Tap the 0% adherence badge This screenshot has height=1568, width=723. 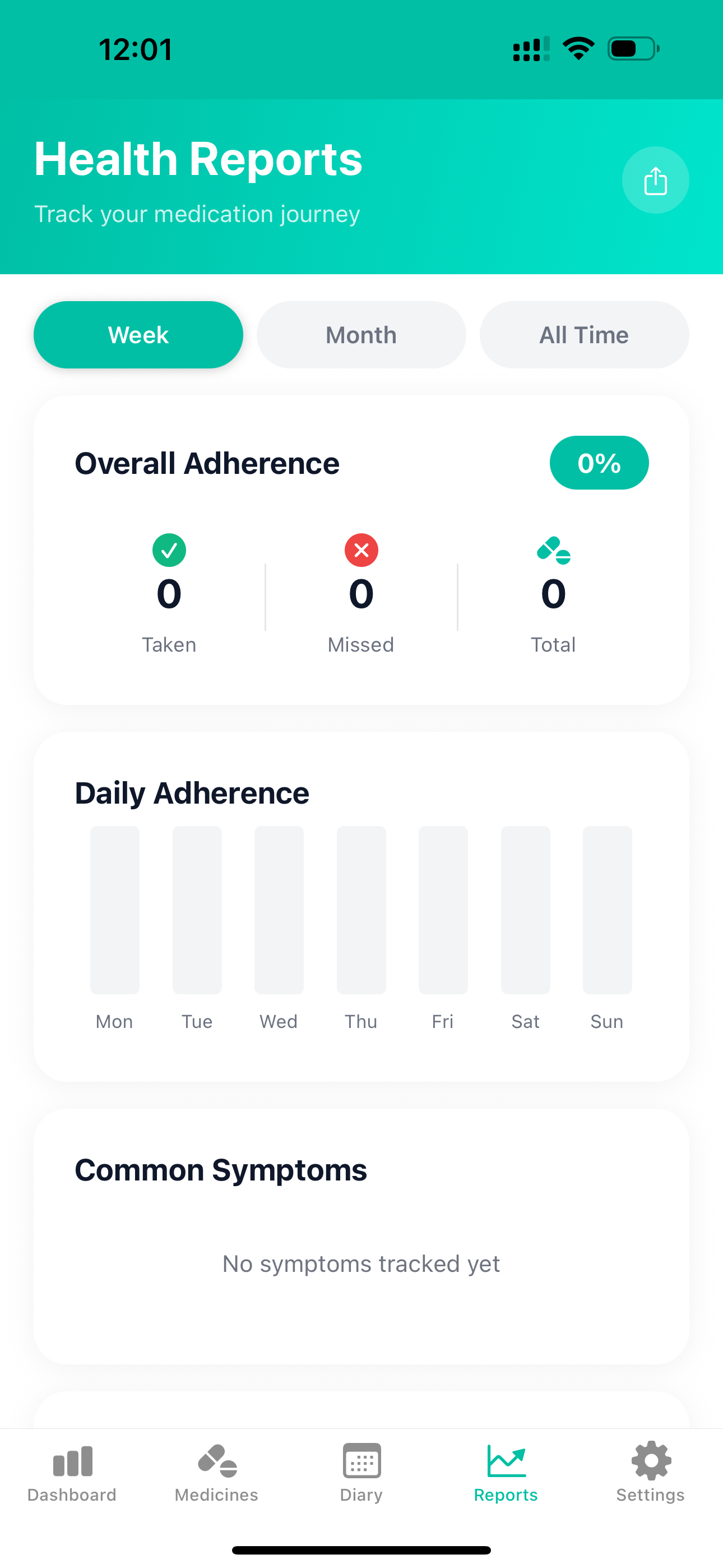pos(599,463)
